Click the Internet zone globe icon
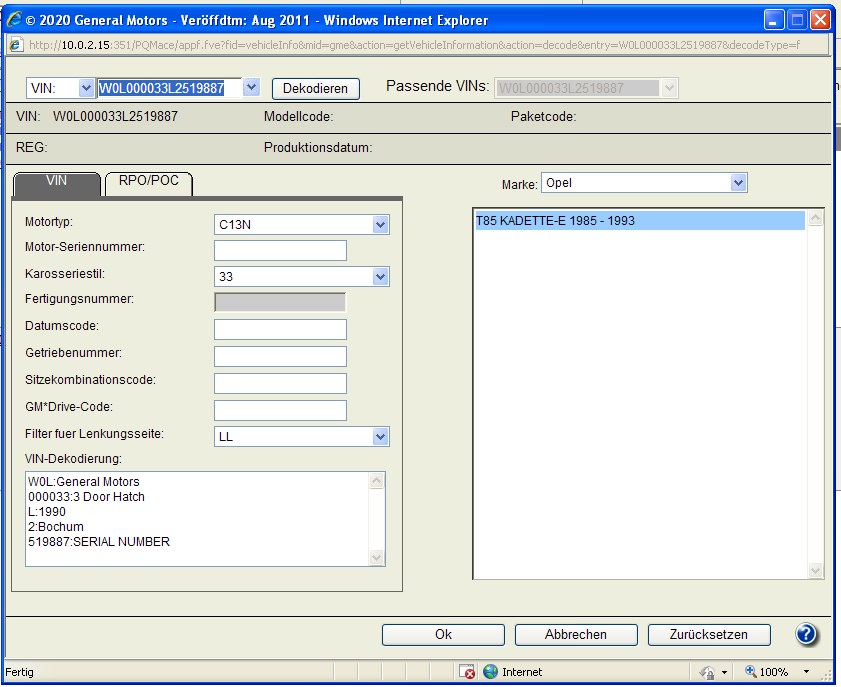Image resolution: width=841 pixels, height=687 pixels. [x=490, y=672]
